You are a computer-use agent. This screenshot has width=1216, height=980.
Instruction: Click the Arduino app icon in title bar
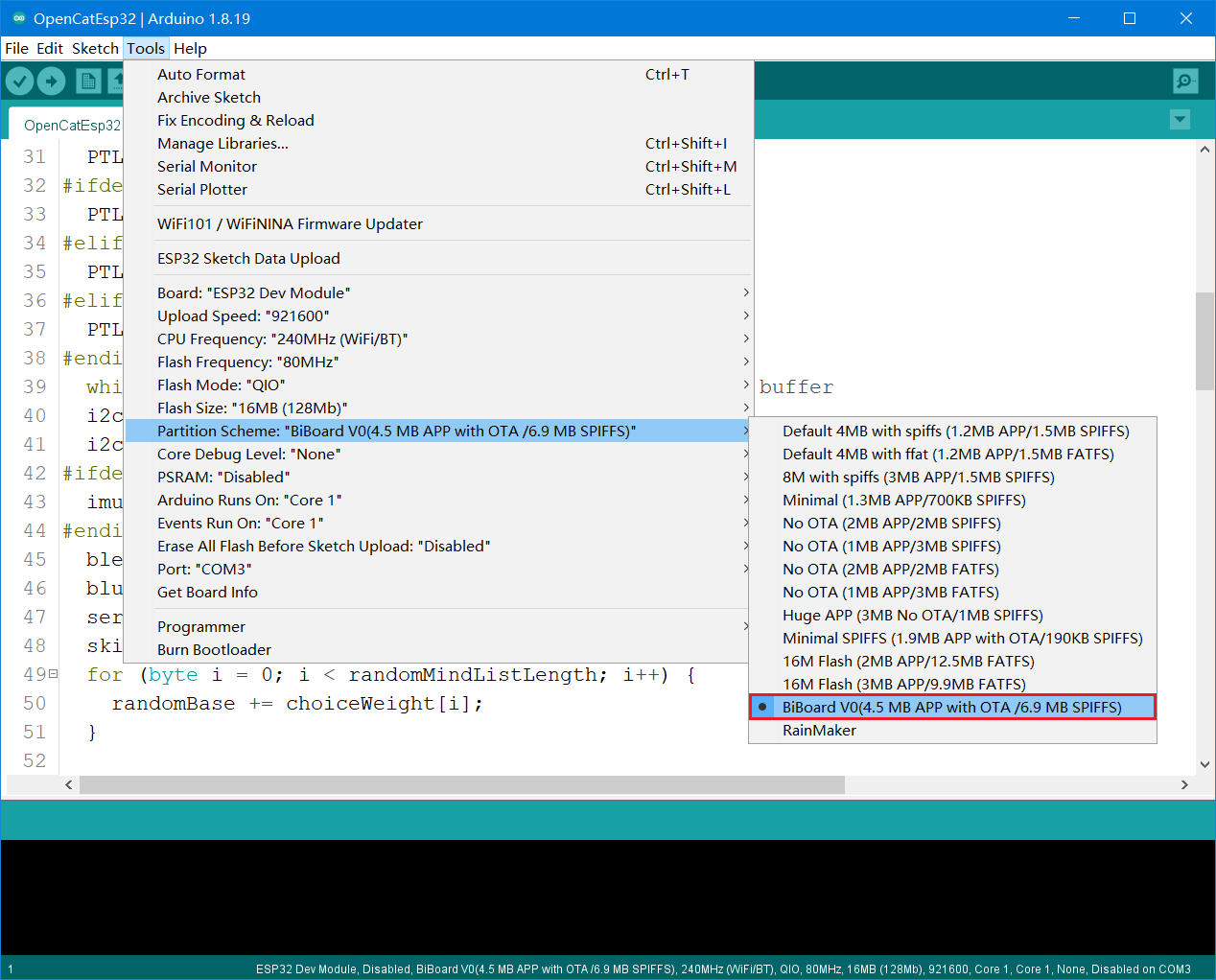coord(18,18)
